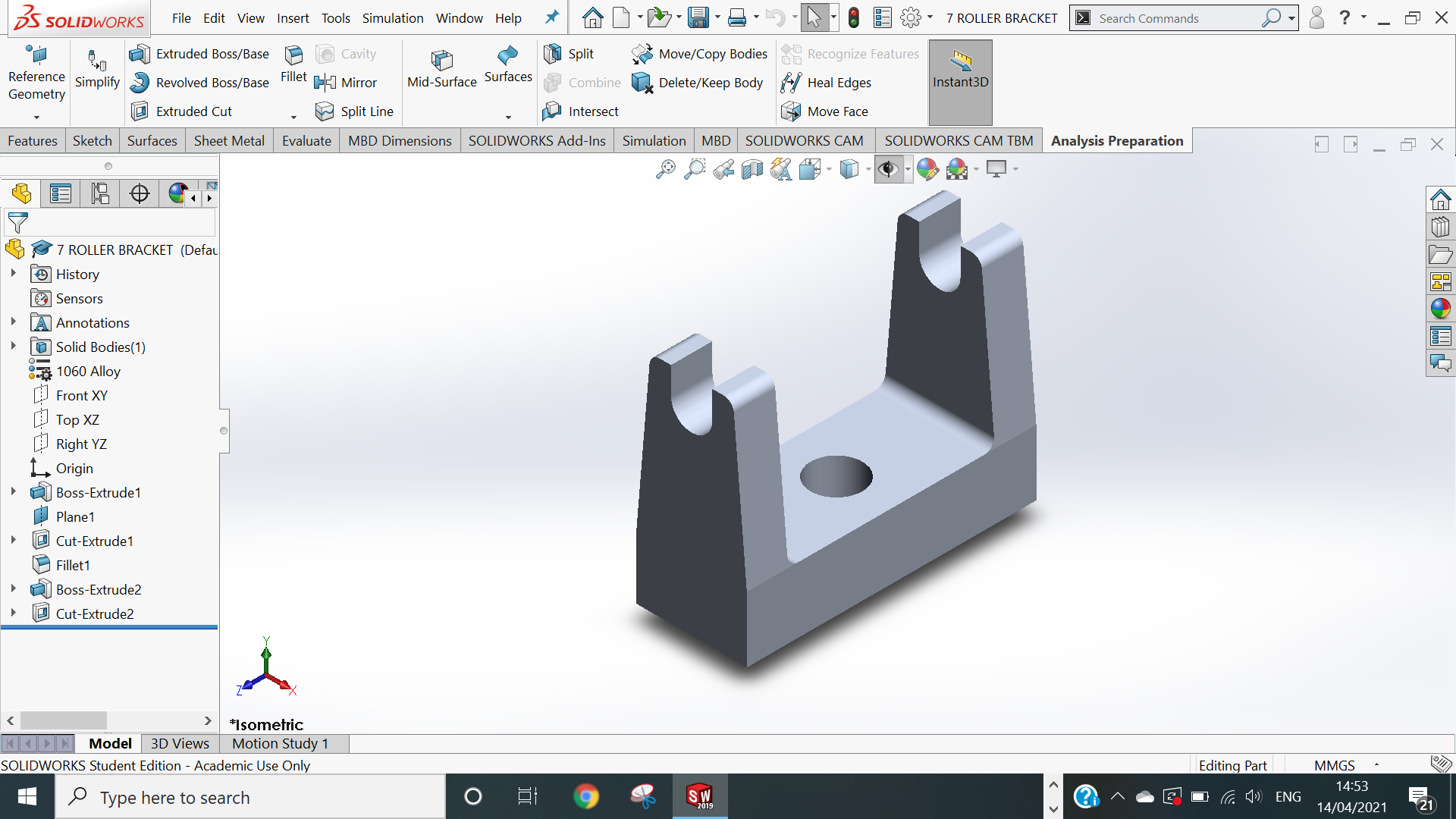
Task: Open the Intersect tool
Action: coord(581,111)
